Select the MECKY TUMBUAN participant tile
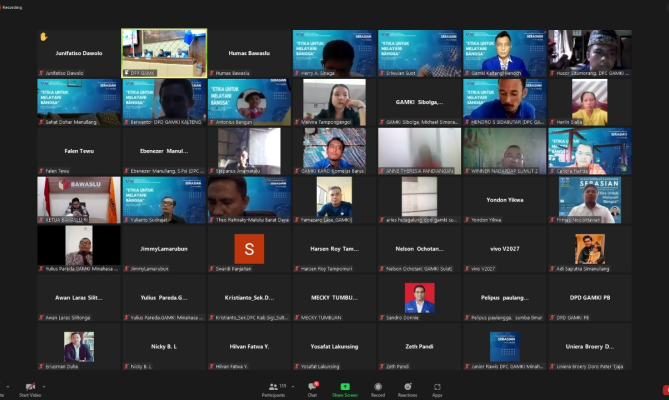 click(x=334, y=297)
